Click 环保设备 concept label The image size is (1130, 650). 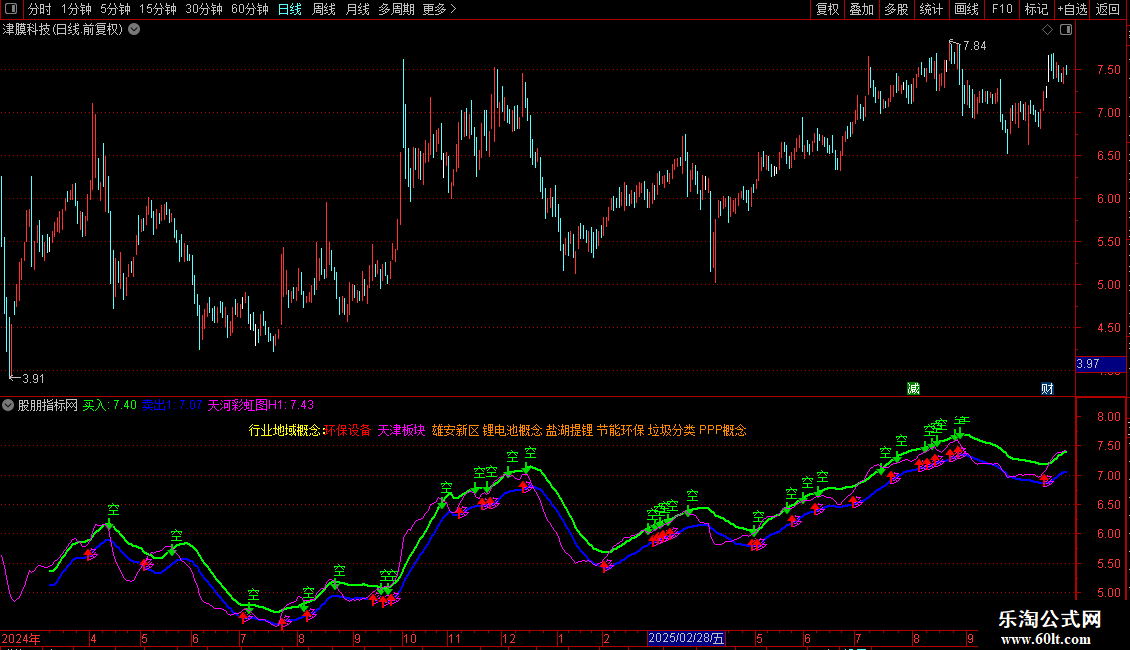click(x=348, y=430)
